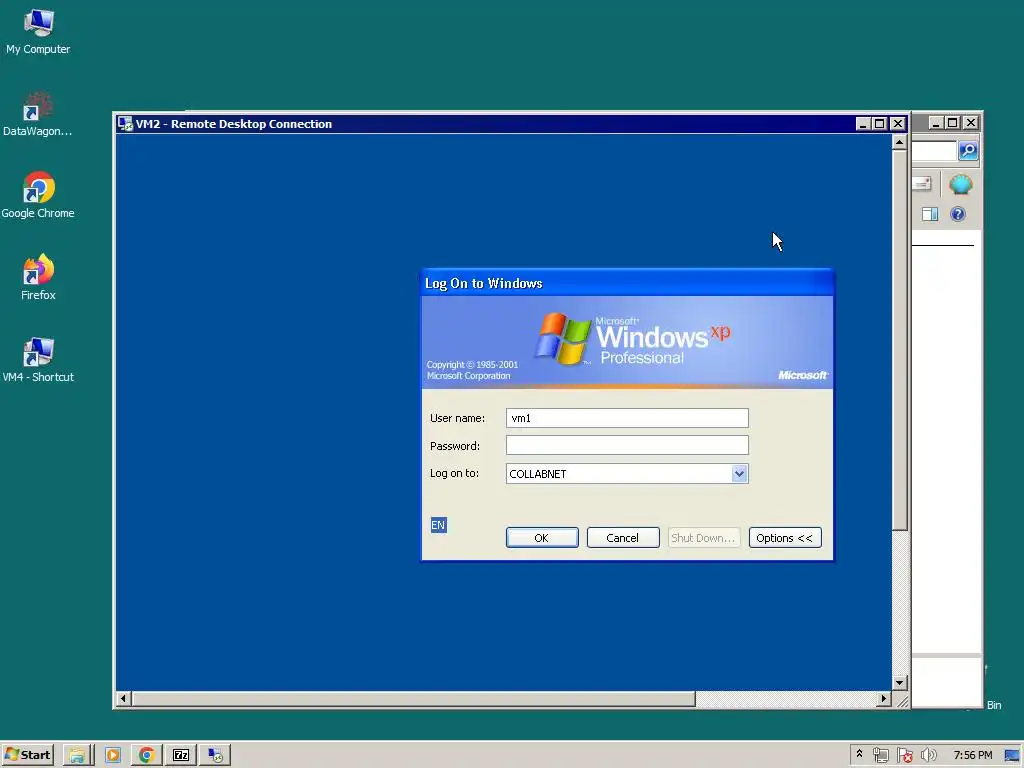This screenshot has width=1024, height=768.
Task: Open Chrome from the taskbar
Action: click(x=146, y=755)
